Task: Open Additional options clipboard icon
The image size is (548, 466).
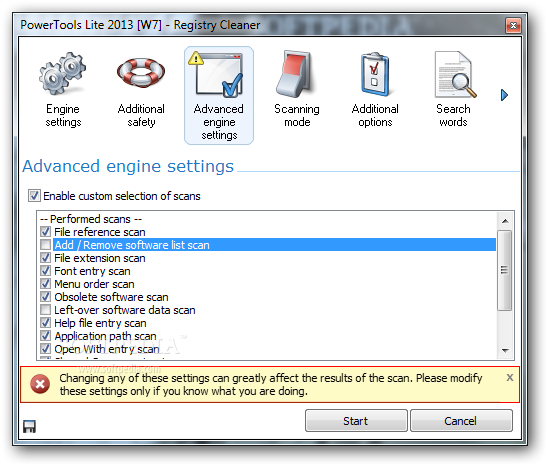Action: [375, 74]
